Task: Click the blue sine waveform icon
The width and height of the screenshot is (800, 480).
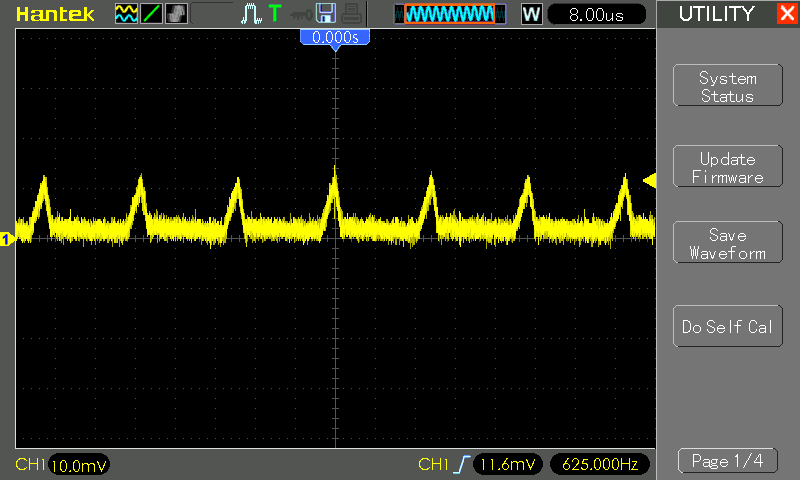Action: (x=126, y=14)
